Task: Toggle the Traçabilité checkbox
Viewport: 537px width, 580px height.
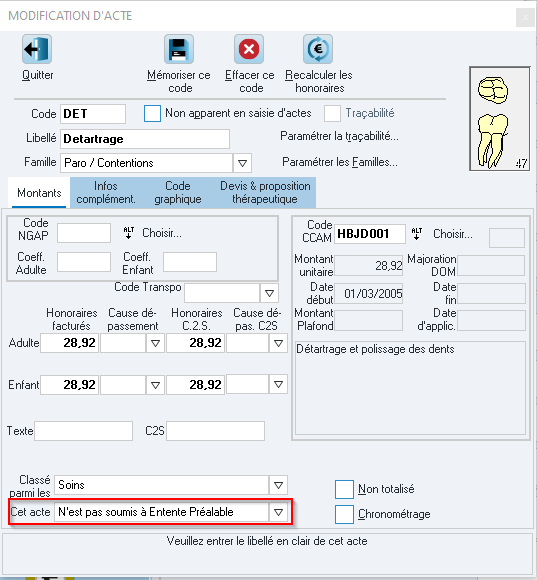Action: tap(332, 113)
